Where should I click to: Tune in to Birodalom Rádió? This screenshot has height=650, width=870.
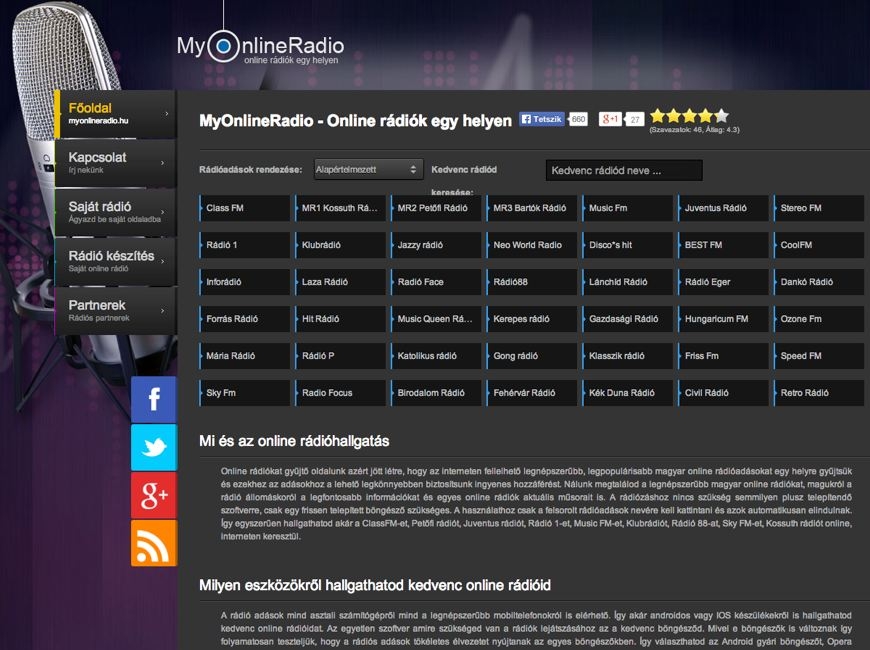point(436,393)
